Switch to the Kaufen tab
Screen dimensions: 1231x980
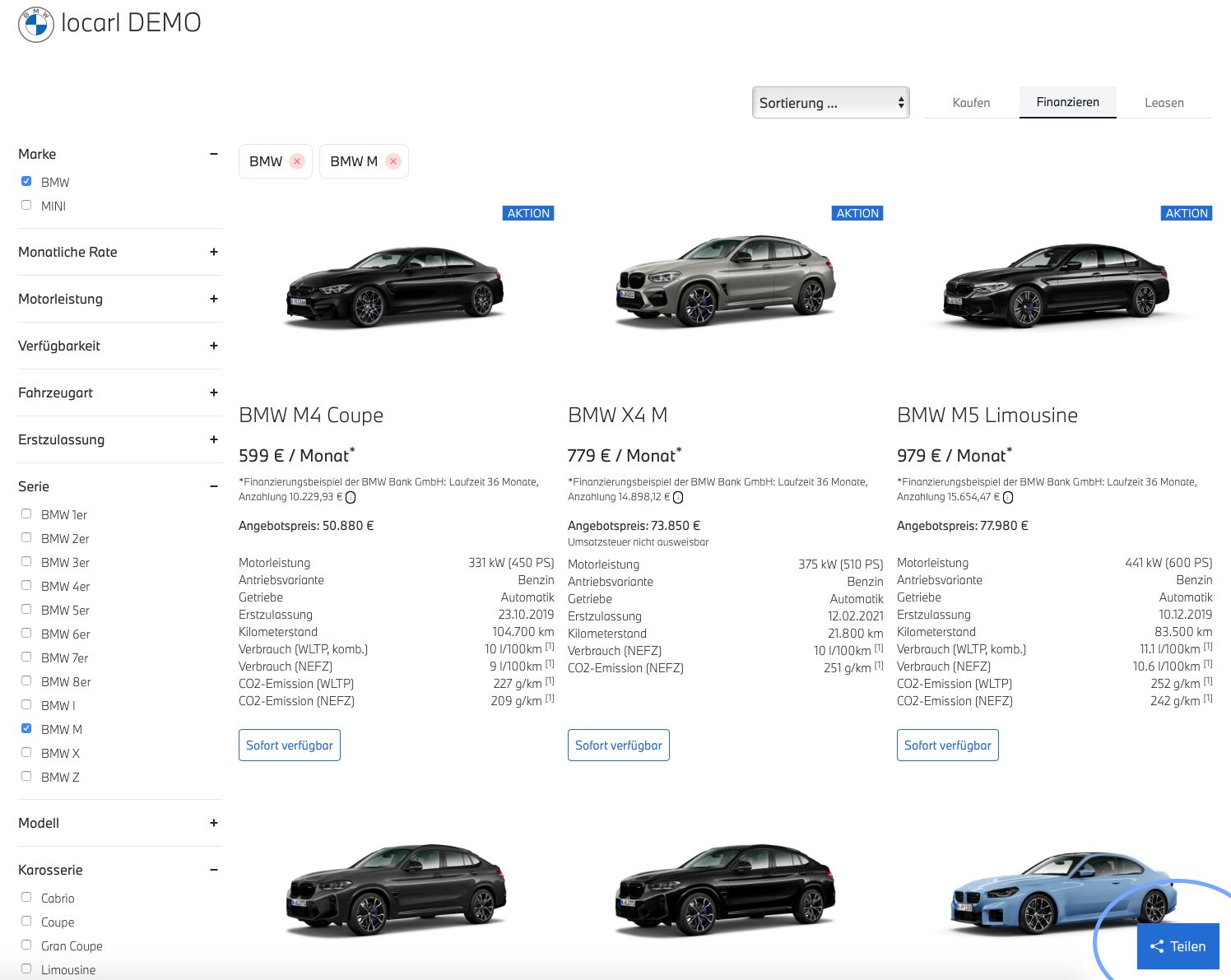[x=971, y=103]
